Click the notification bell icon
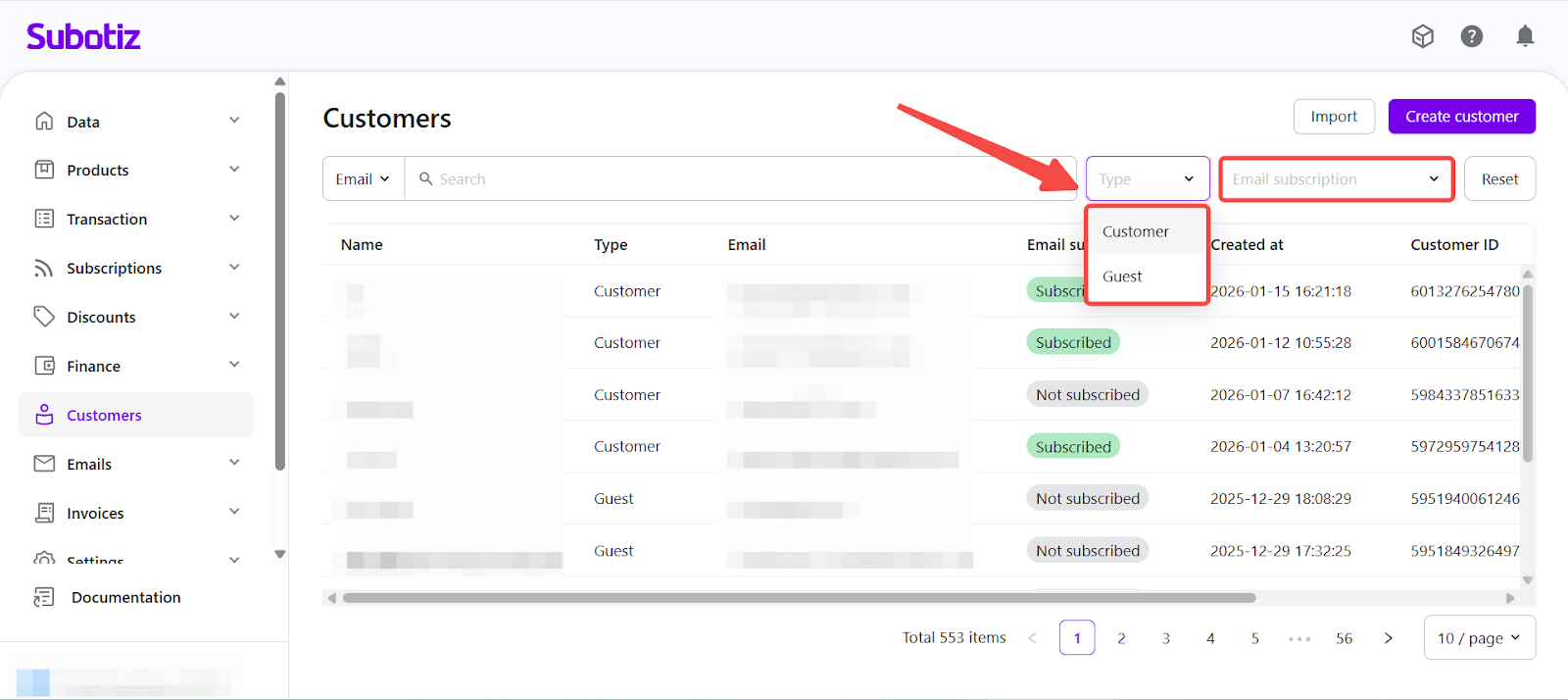 coord(1525,37)
